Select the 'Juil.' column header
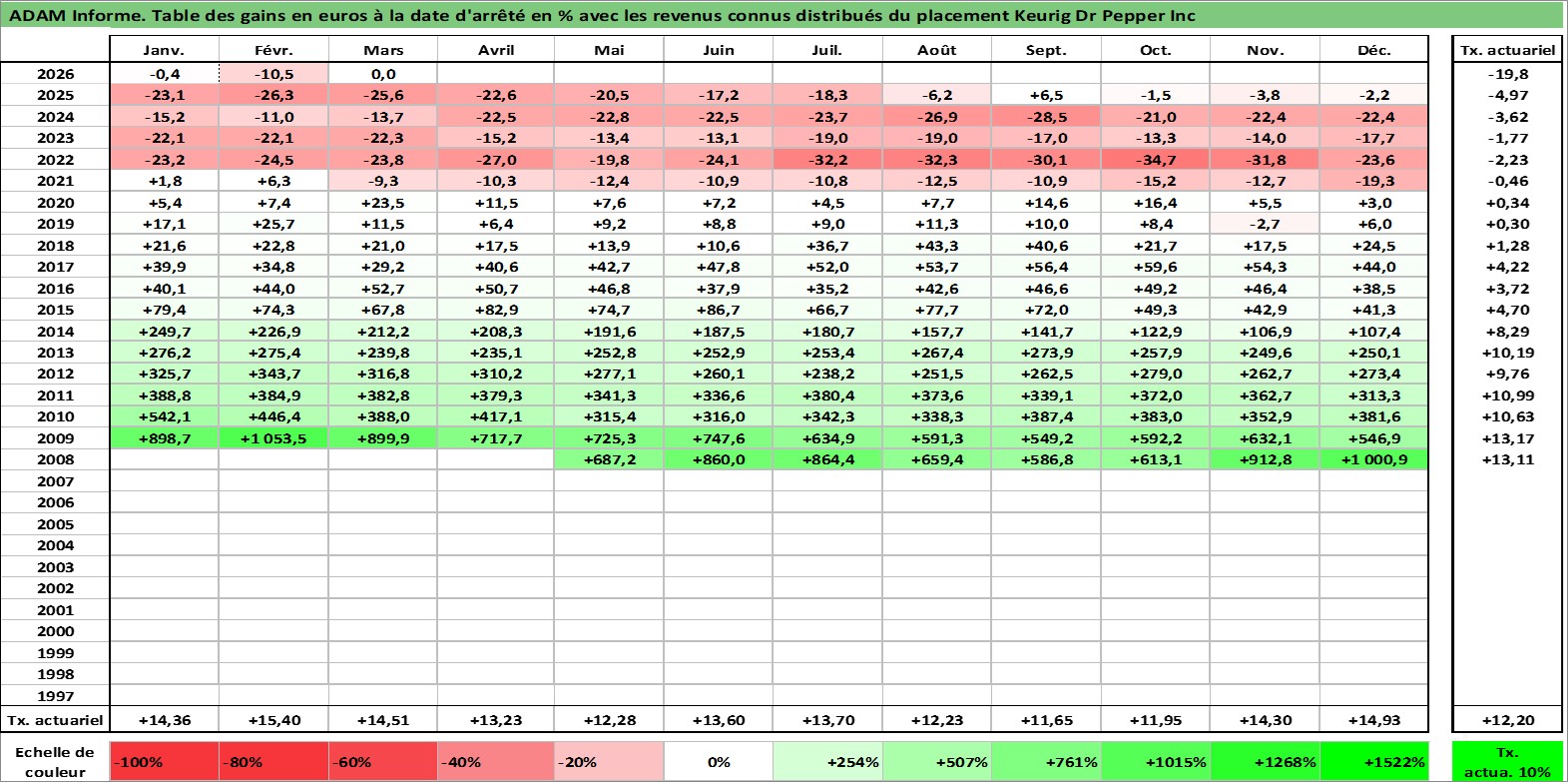Image resolution: width=1568 pixels, height=782 pixels. click(827, 50)
